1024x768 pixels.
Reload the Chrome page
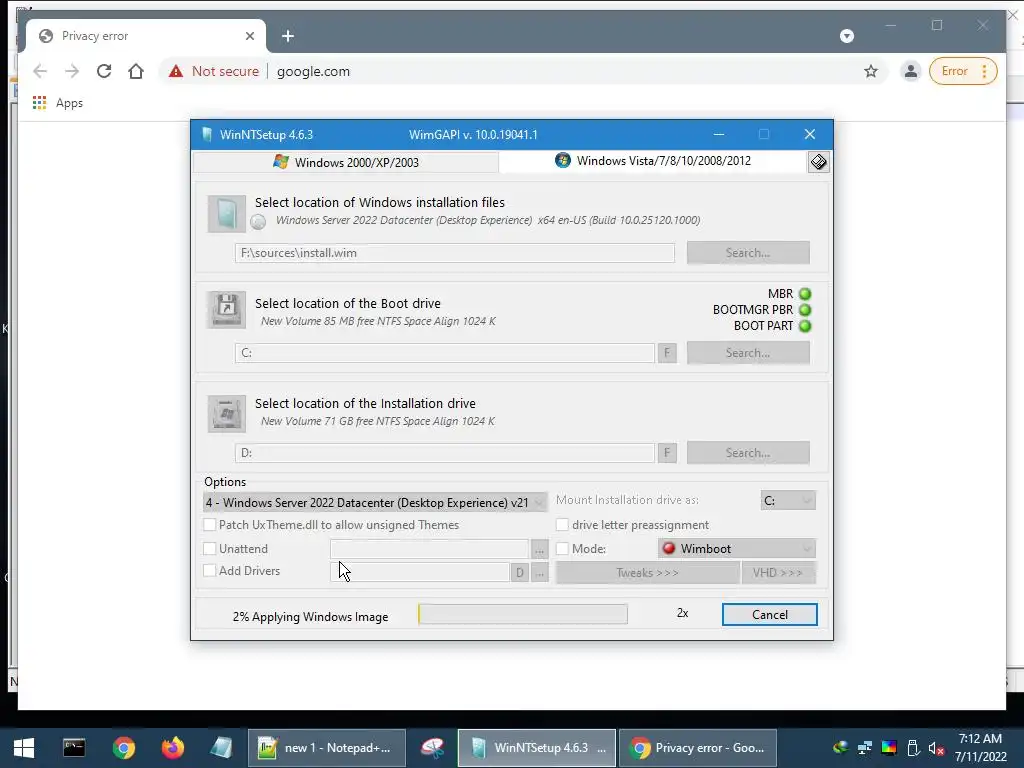[x=104, y=71]
